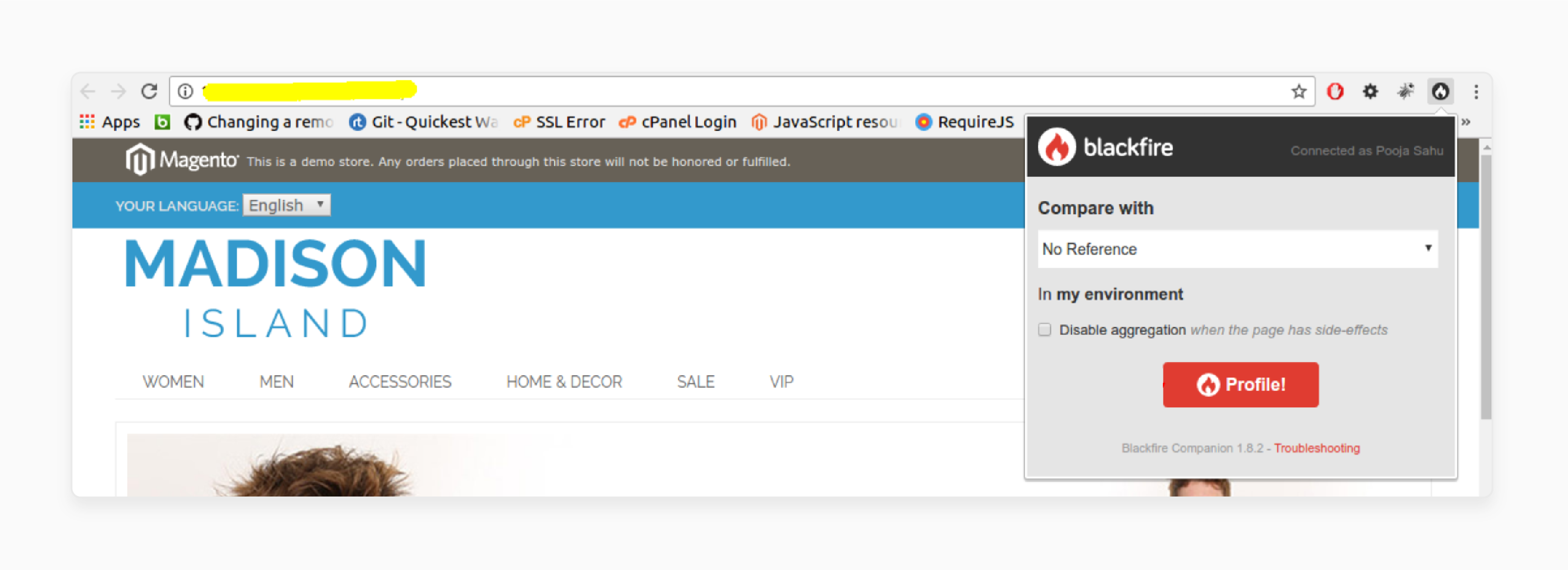Show hidden bookmarks with the double chevron
This screenshot has height=570, width=1568.
click(1466, 122)
